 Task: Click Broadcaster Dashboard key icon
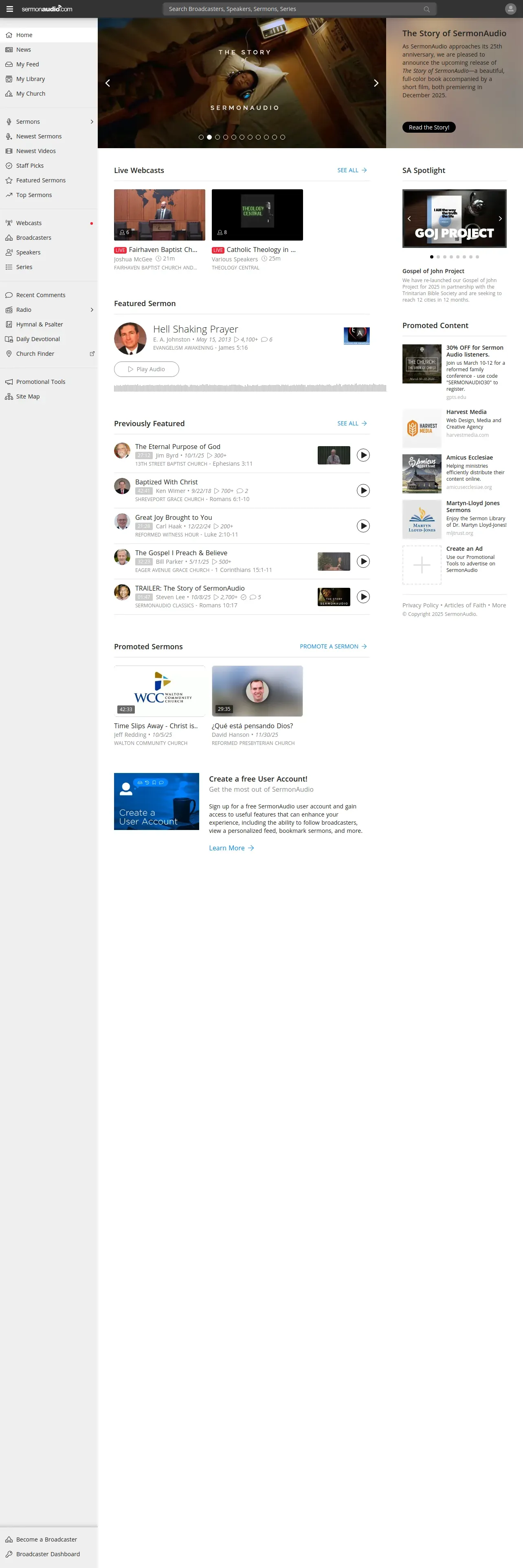coord(9,1554)
